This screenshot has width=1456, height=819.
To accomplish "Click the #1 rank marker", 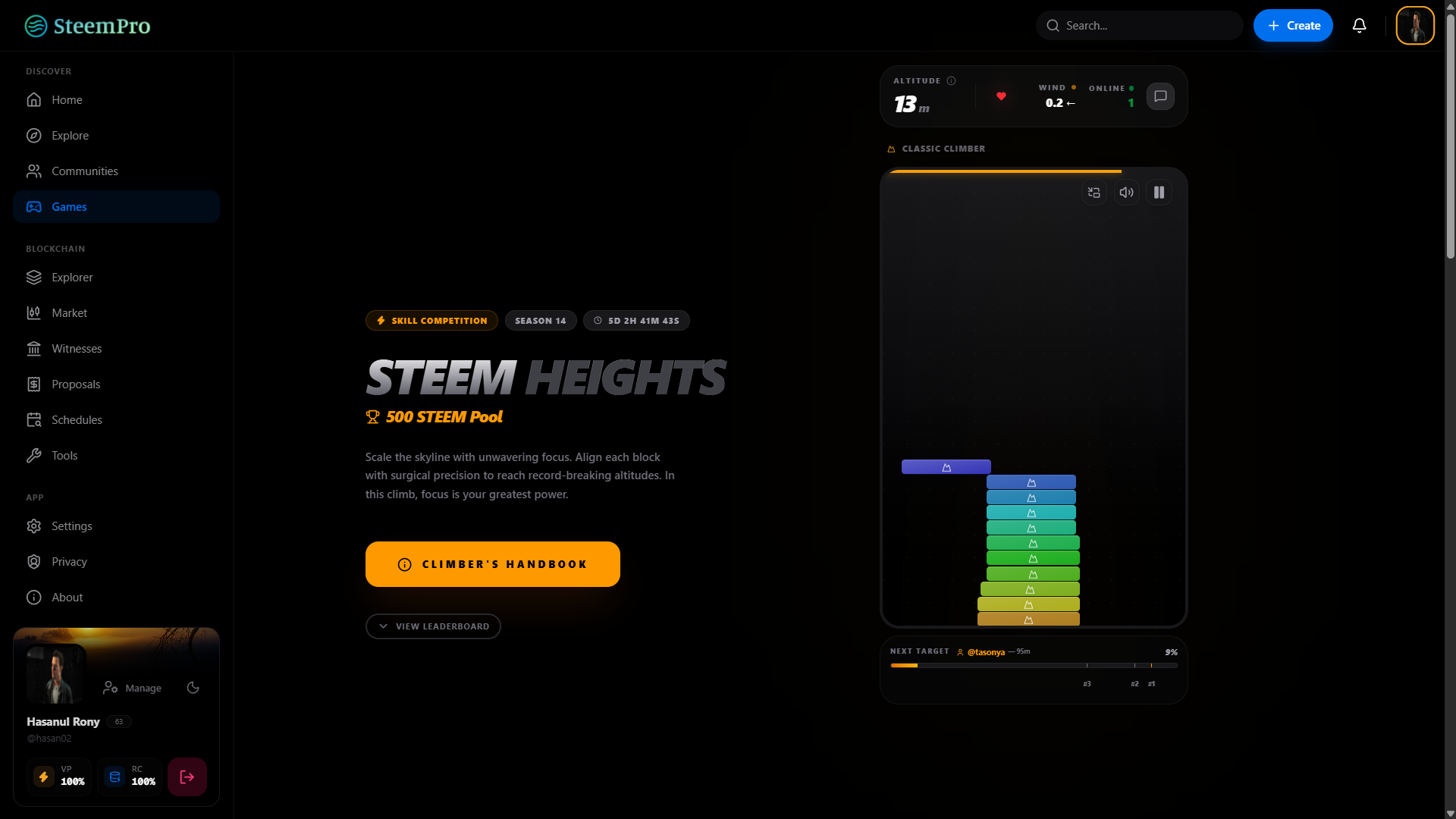I will tap(1151, 684).
